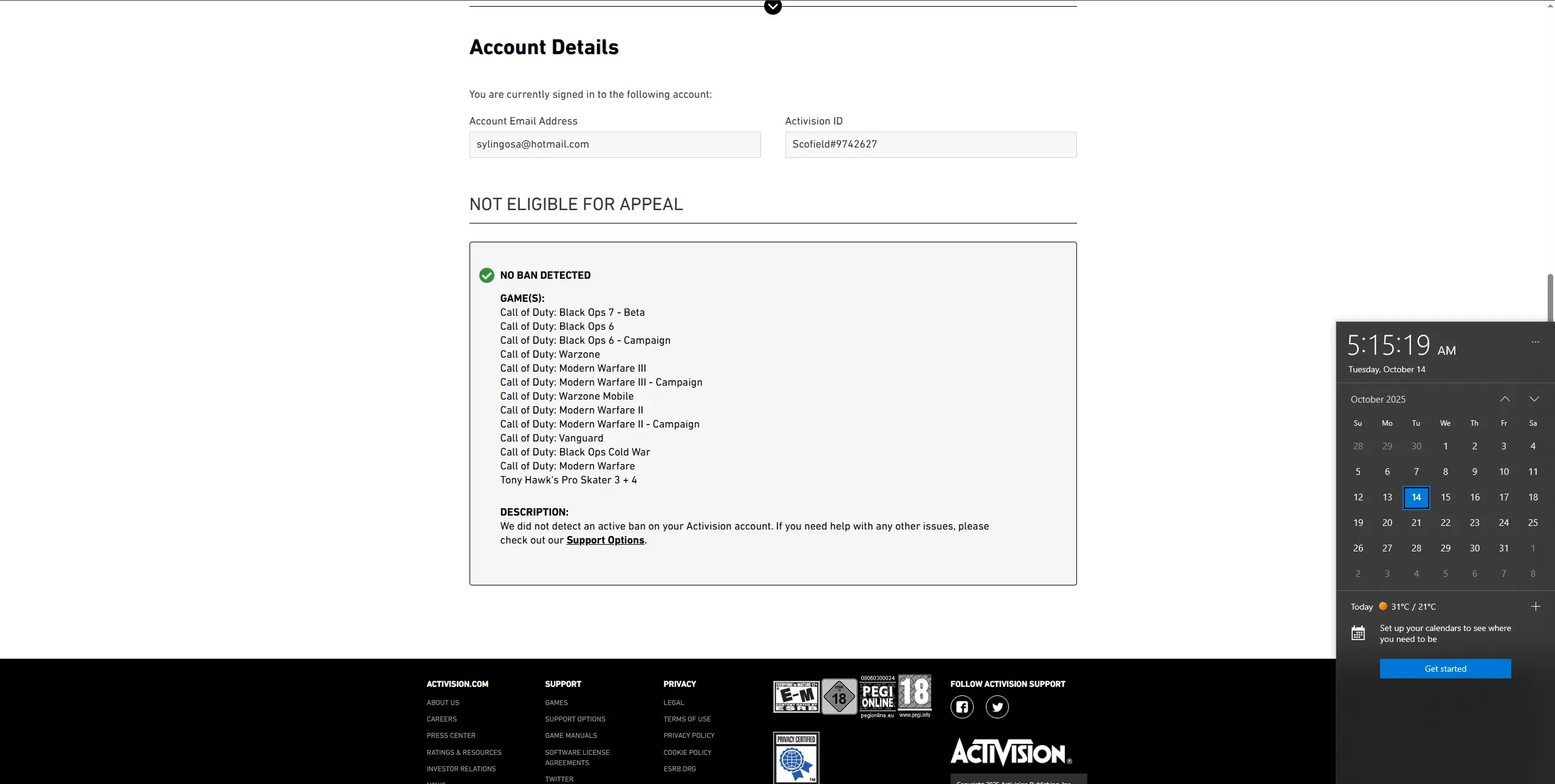Click the PEGI 18 rating badge
This screenshot has width=1555, height=784.
[x=915, y=692]
